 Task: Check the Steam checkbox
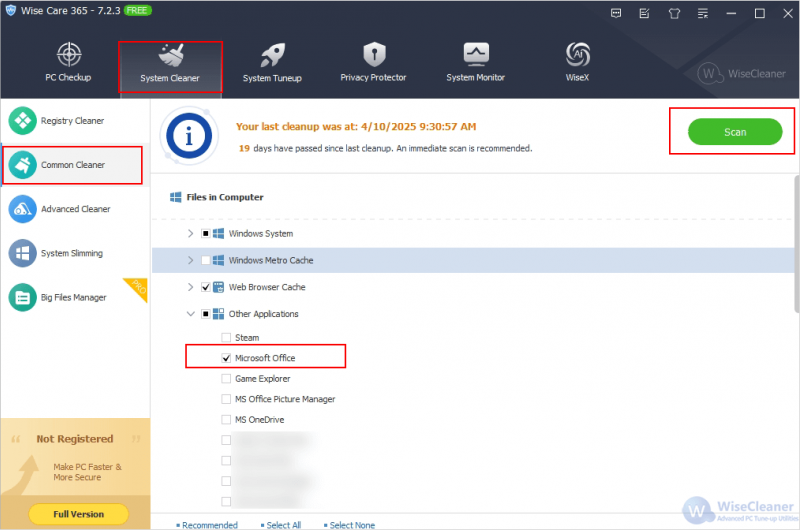pyautogui.click(x=226, y=338)
